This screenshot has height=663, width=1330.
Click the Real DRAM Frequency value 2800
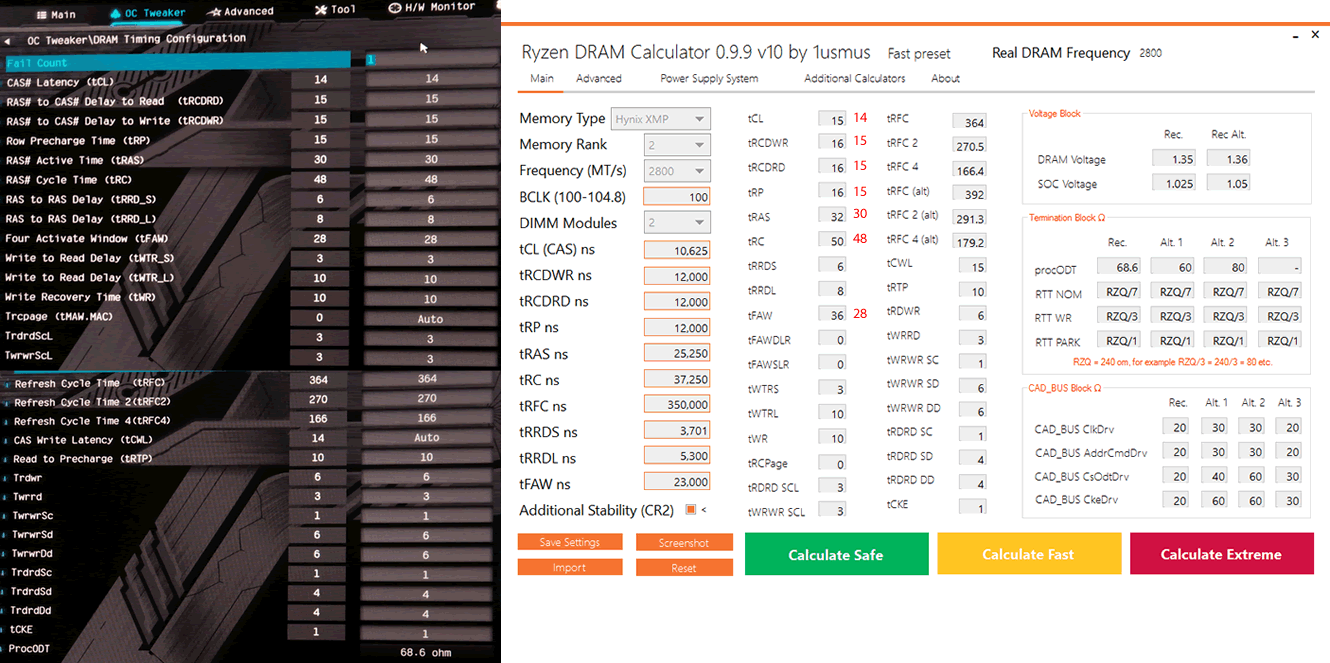point(1150,53)
